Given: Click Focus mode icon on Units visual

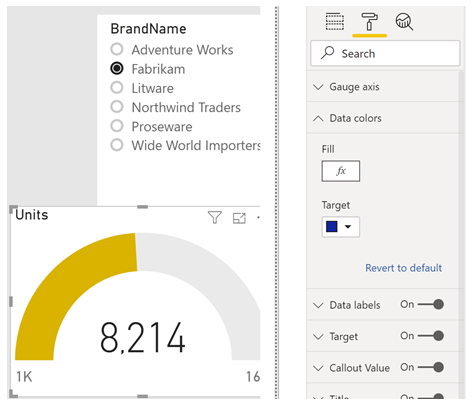Looking at the screenshot, I should [239, 218].
